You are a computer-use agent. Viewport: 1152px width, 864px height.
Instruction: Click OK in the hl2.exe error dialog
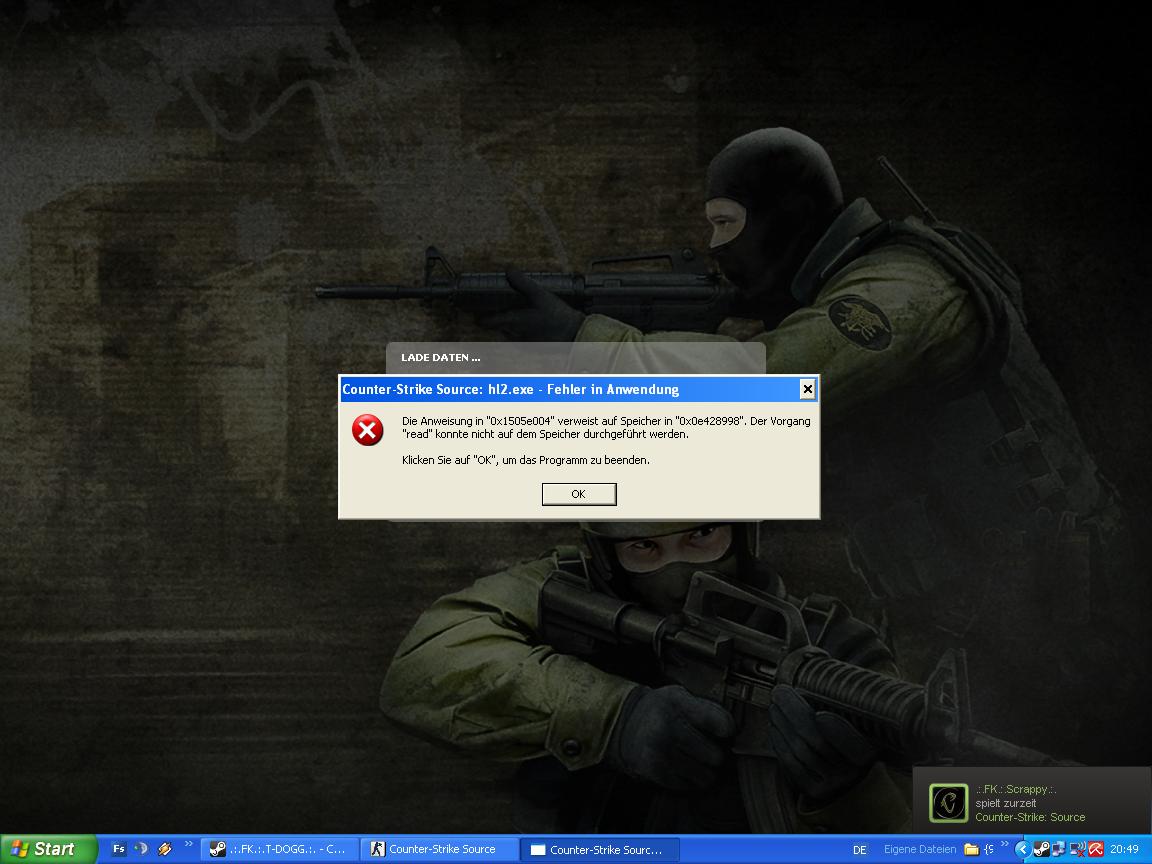[579, 494]
